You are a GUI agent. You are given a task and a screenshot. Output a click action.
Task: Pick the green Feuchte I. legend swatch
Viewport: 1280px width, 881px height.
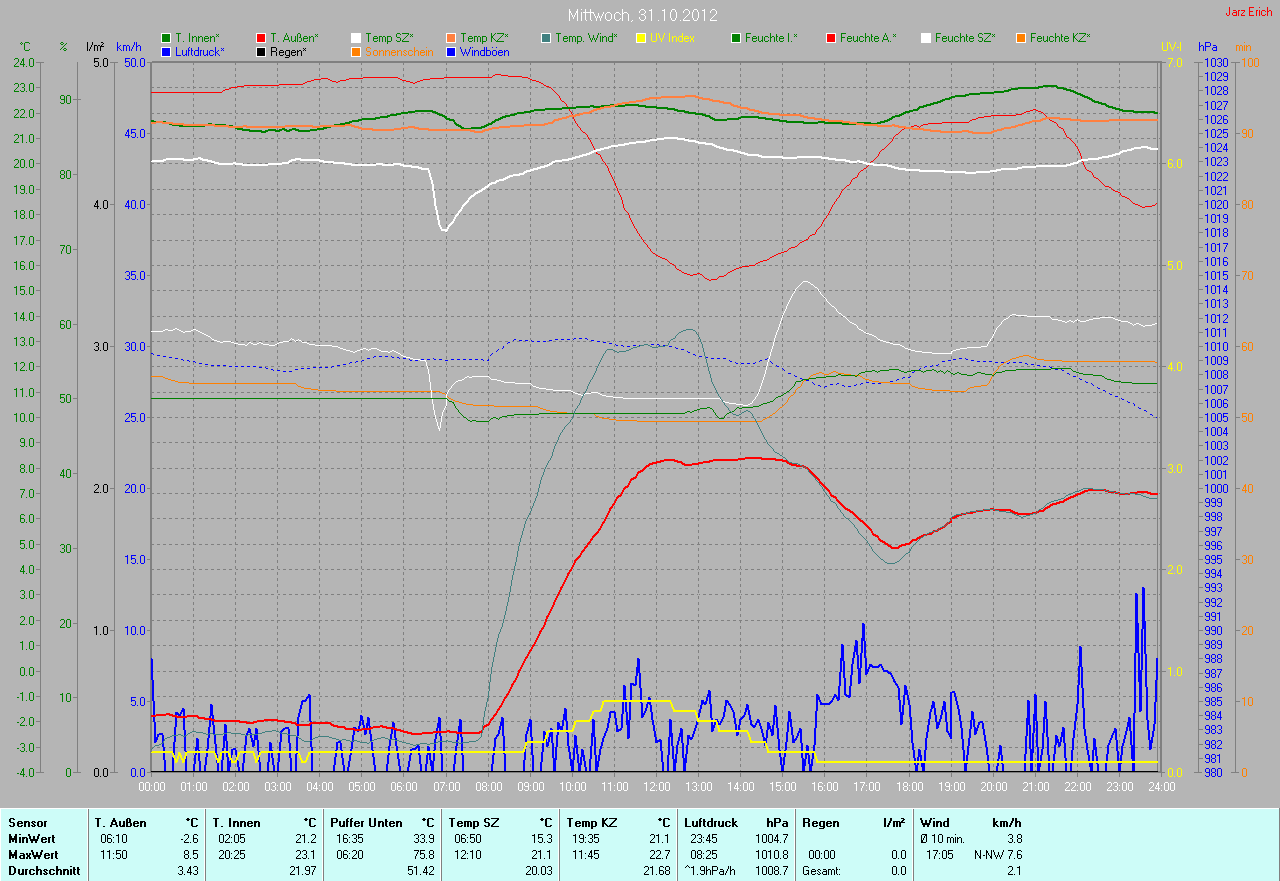pyautogui.click(x=736, y=38)
